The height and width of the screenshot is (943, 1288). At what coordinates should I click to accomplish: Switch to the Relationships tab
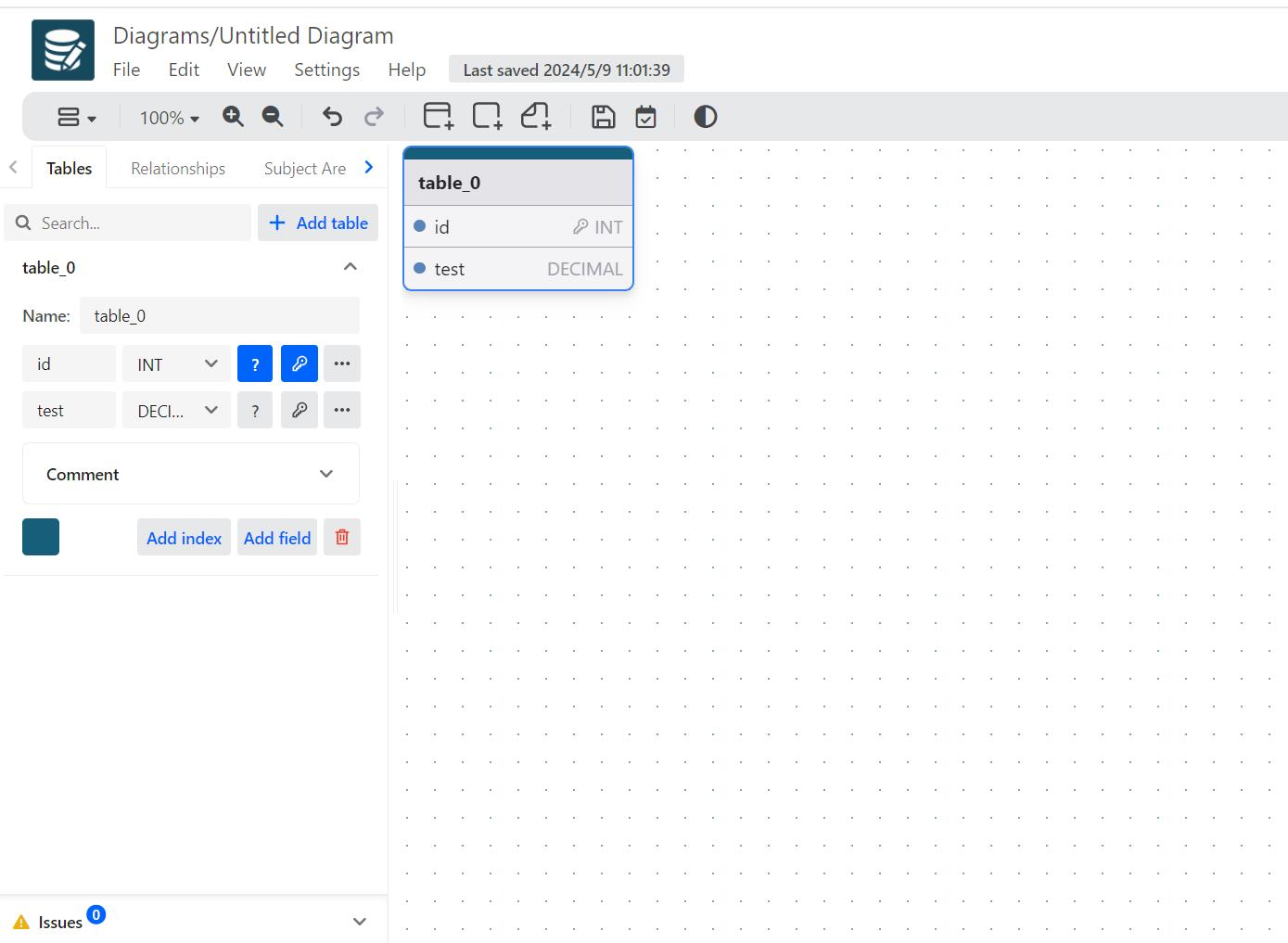tap(178, 168)
